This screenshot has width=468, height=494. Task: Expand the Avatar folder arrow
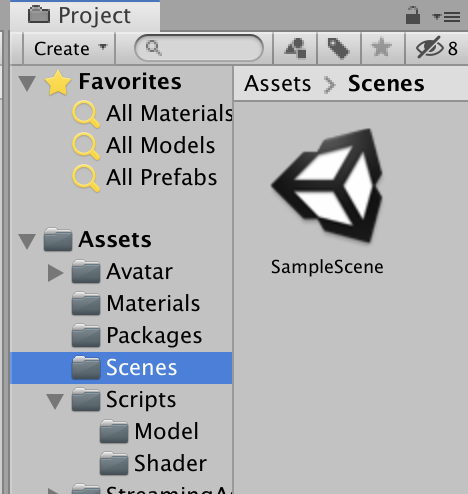tap(55, 273)
